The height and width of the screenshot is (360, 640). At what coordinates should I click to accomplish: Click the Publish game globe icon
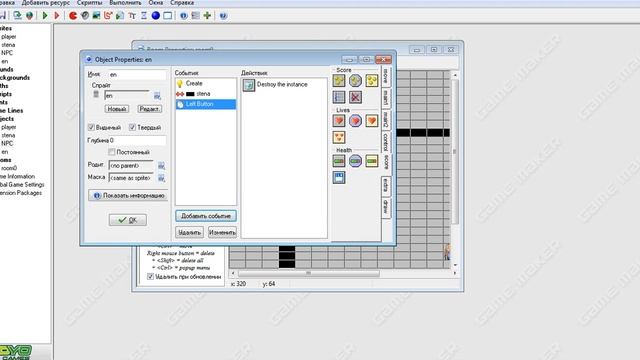[x=29, y=16]
